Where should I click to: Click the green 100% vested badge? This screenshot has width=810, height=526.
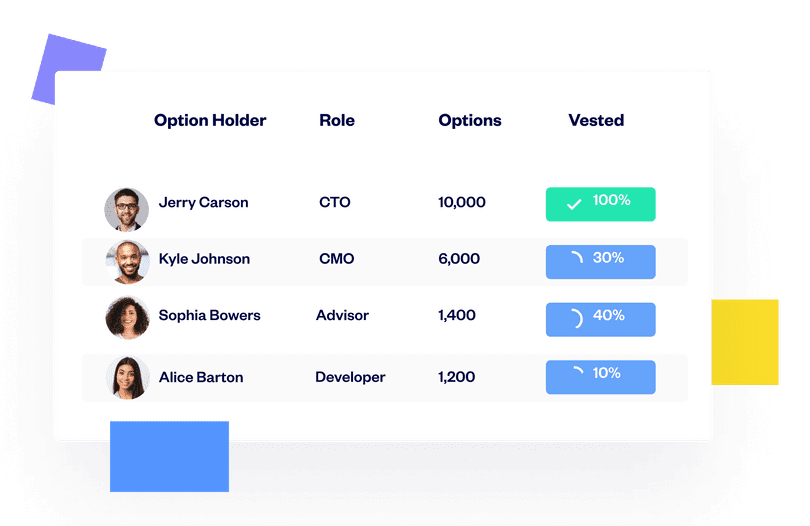coord(600,204)
